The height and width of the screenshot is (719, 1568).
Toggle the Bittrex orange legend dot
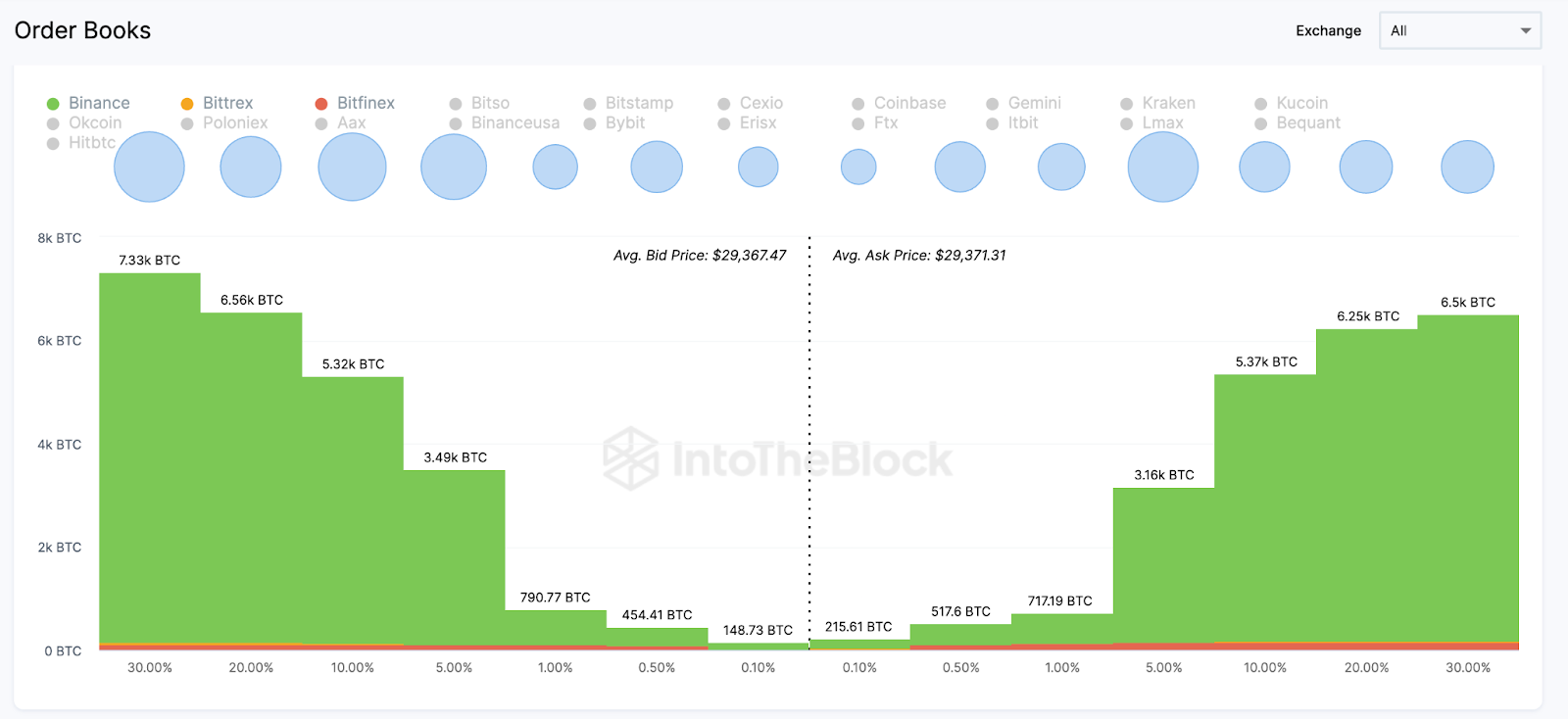click(x=187, y=104)
